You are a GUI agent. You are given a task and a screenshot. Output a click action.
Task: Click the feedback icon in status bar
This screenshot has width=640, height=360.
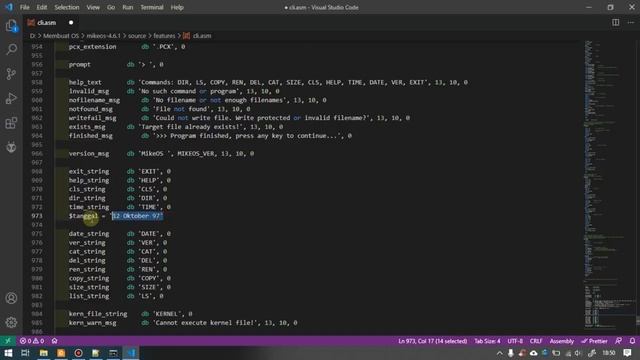[619, 341]
